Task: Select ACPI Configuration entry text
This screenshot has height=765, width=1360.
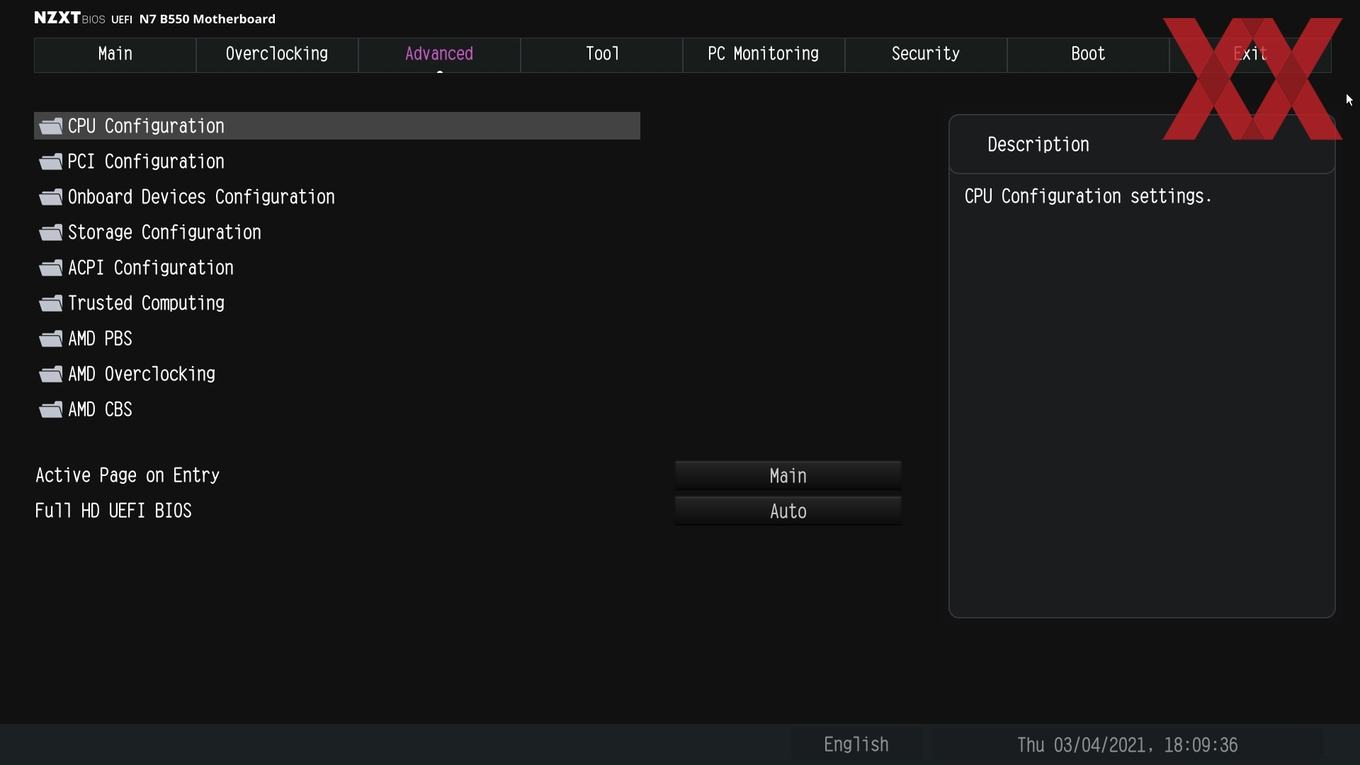Action: (x=150, y=268)
